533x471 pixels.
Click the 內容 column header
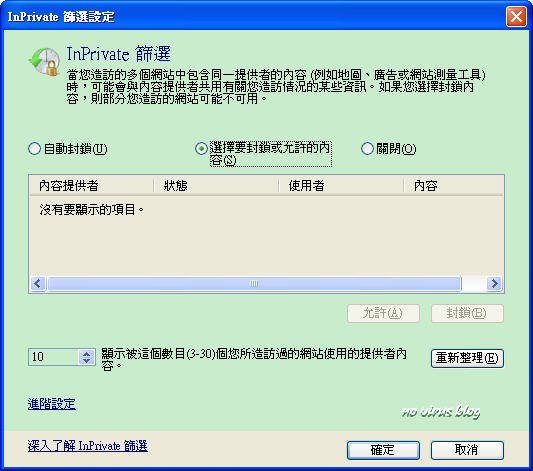(x=453, y=186)
